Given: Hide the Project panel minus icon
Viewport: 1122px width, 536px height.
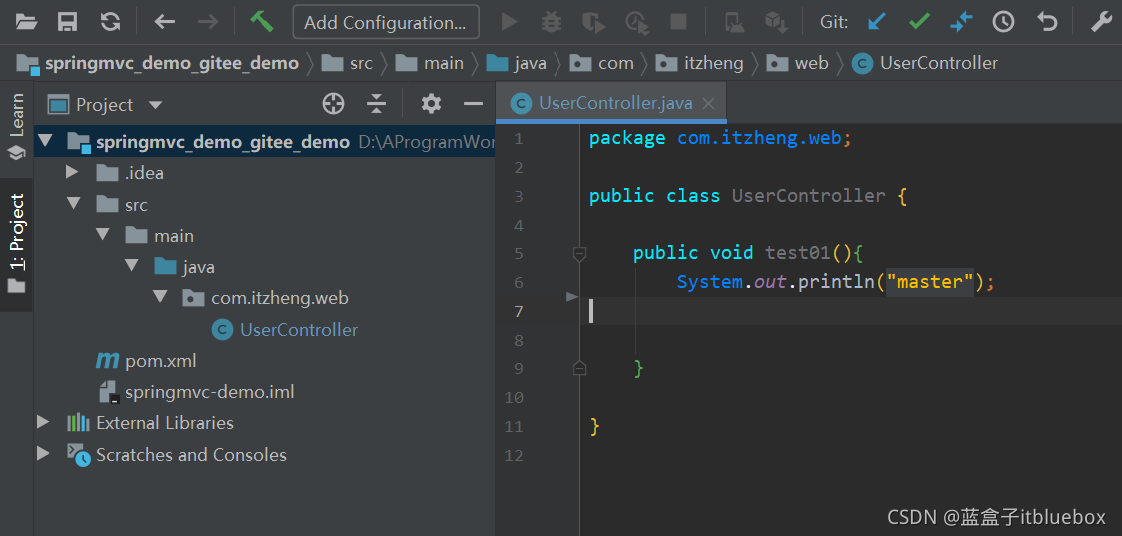Looking at the screenshot, I should (x=473, y=104).
